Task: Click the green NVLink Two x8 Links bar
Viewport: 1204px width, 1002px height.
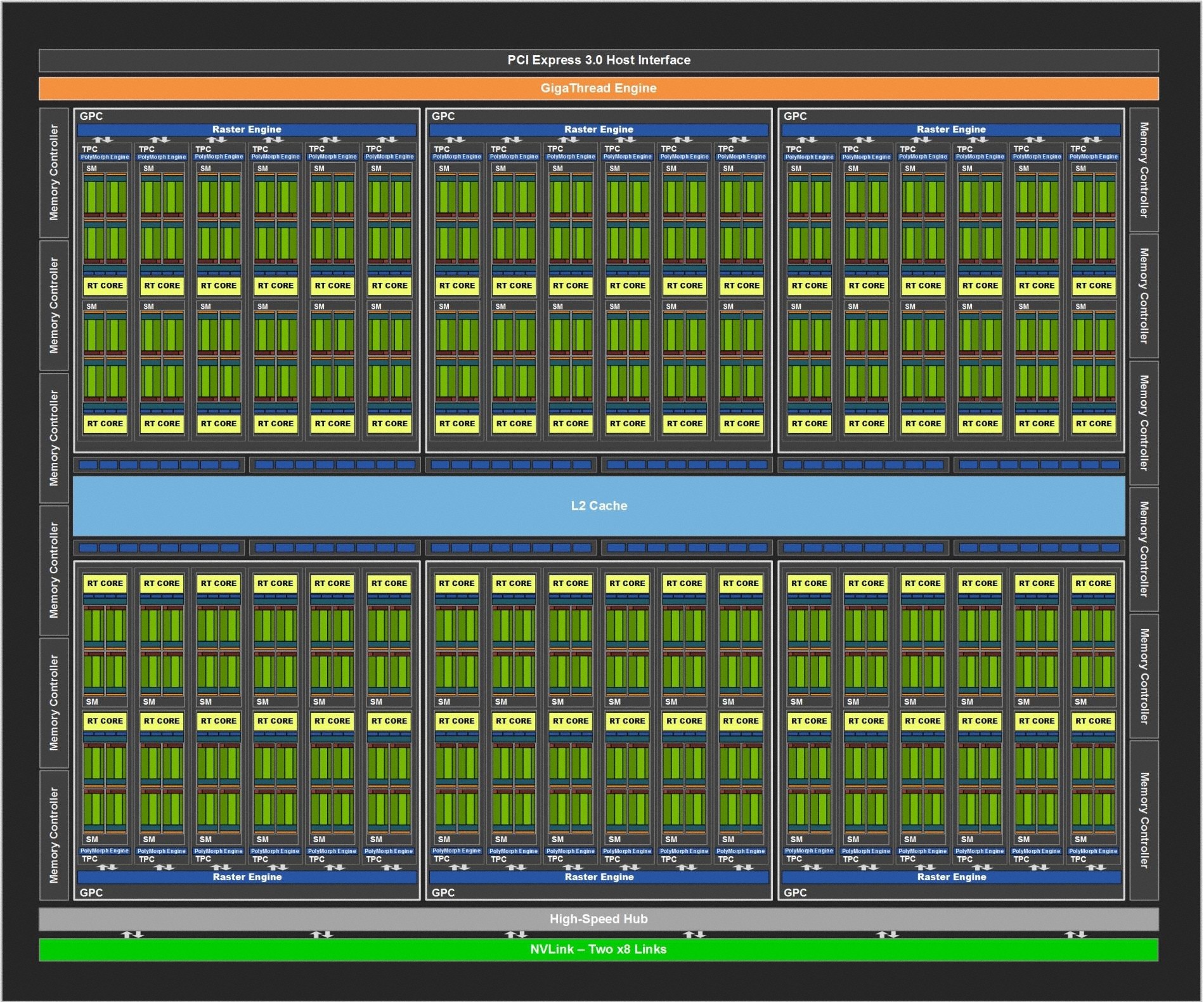Action: tap(599, 949)
